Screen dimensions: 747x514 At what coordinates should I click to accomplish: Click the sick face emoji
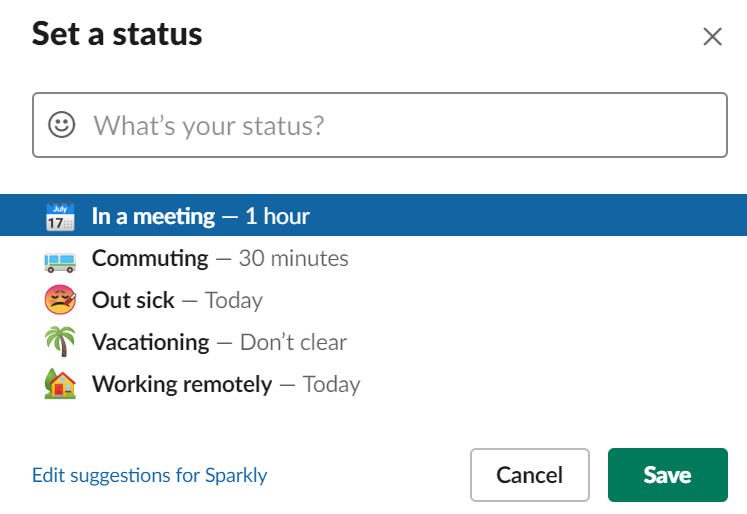60,300
